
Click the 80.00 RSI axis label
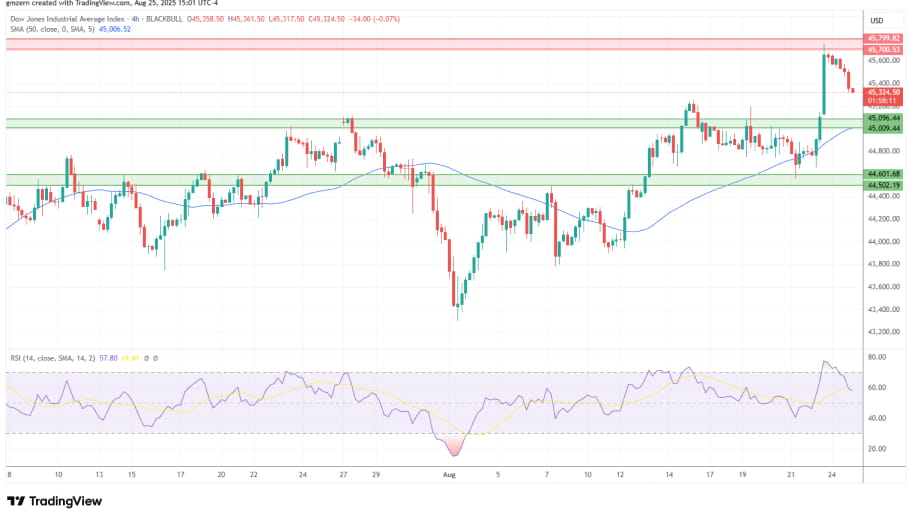pos(877,357)
